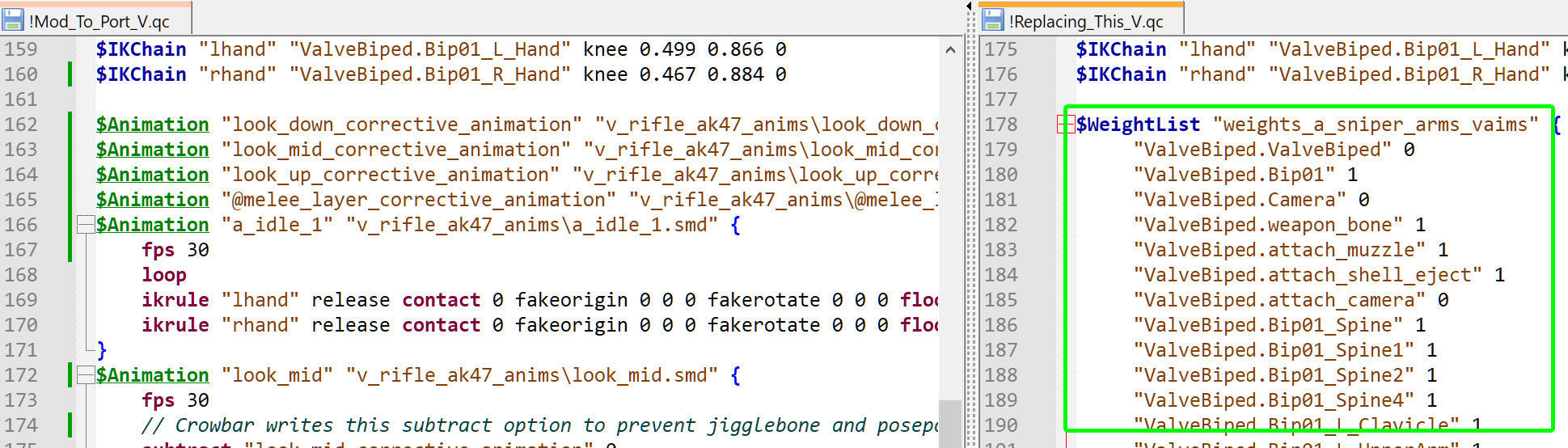
Task: Click line number 168 in the left pane
Action: (x=21, y=275)
